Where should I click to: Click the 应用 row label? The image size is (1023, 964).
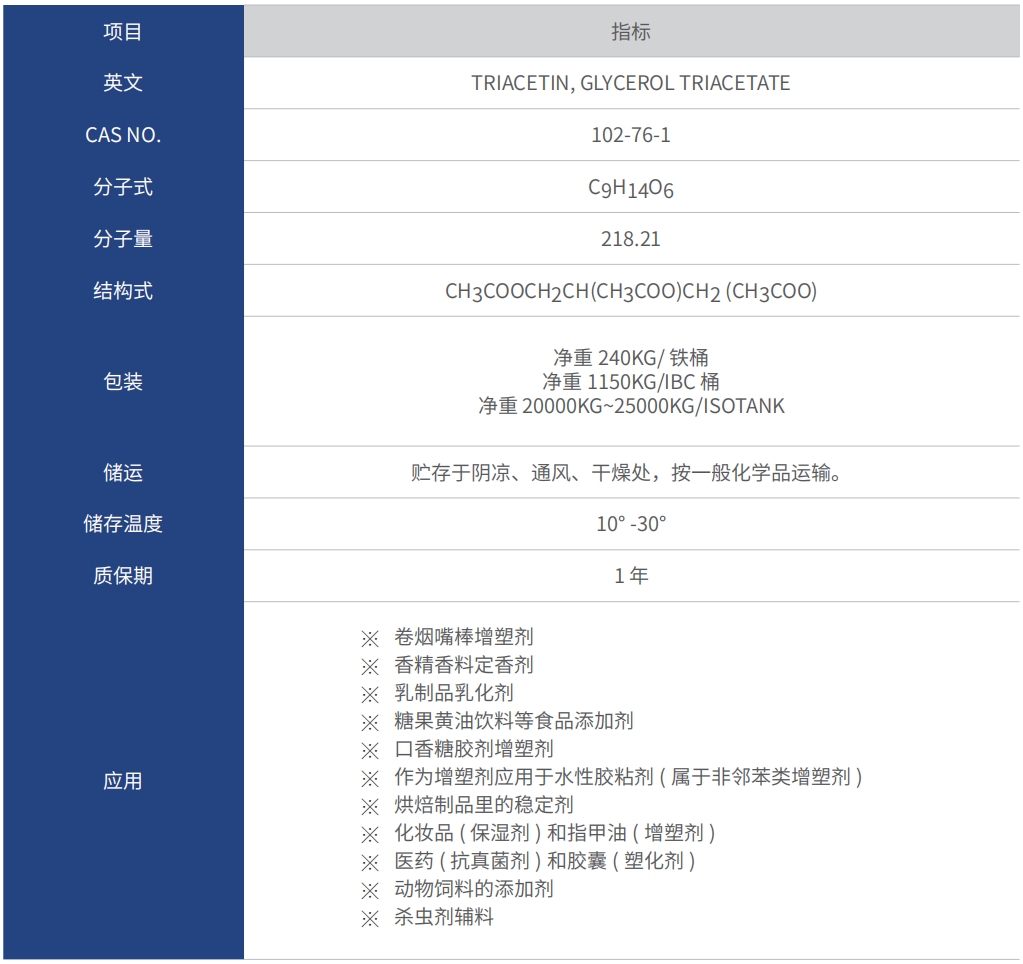click(x=123, y=781)
